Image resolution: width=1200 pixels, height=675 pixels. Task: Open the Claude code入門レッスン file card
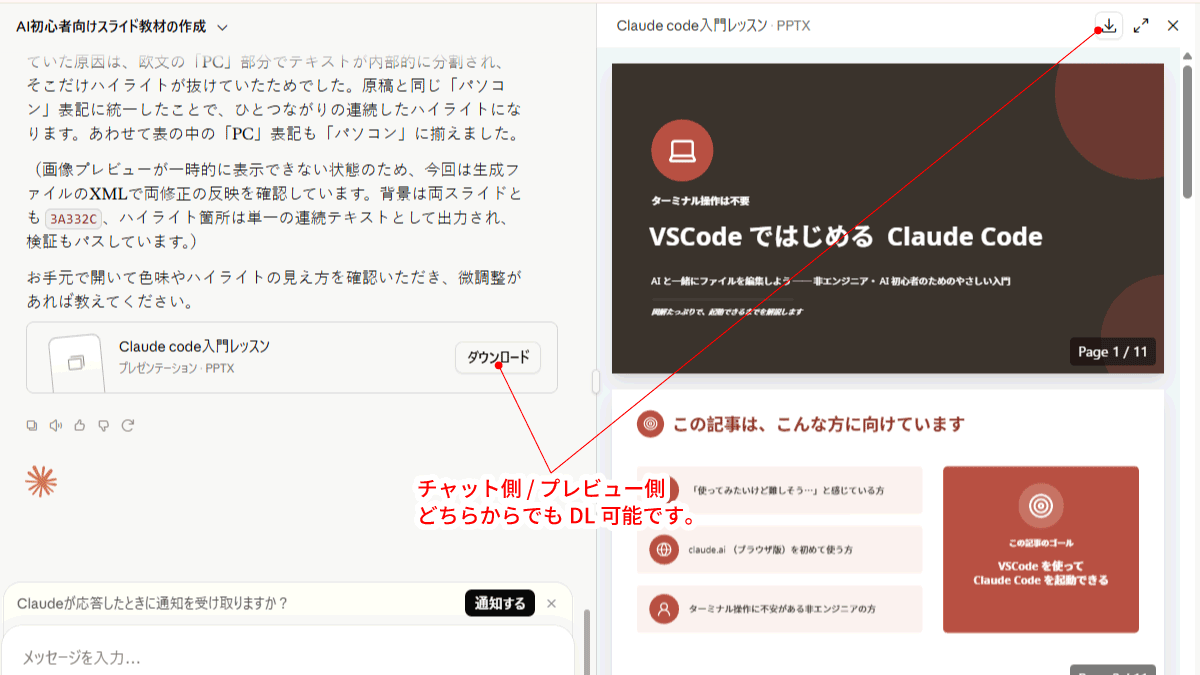[x=292, y=357]
